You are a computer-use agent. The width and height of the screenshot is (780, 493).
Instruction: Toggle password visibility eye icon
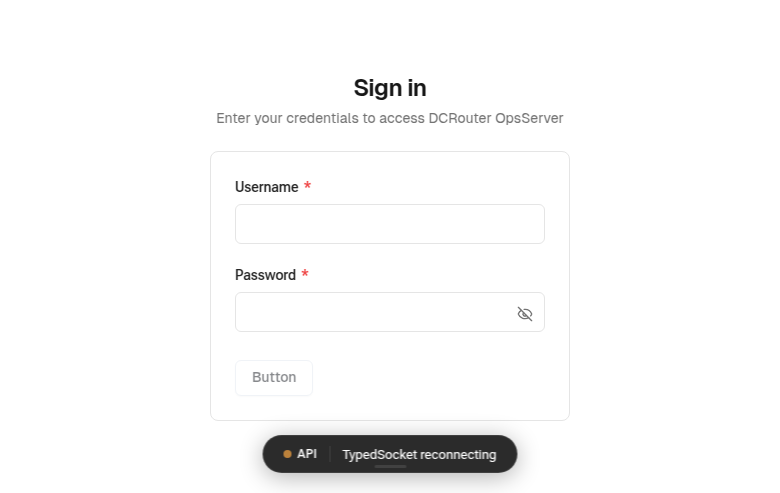[x=524, y=313]
